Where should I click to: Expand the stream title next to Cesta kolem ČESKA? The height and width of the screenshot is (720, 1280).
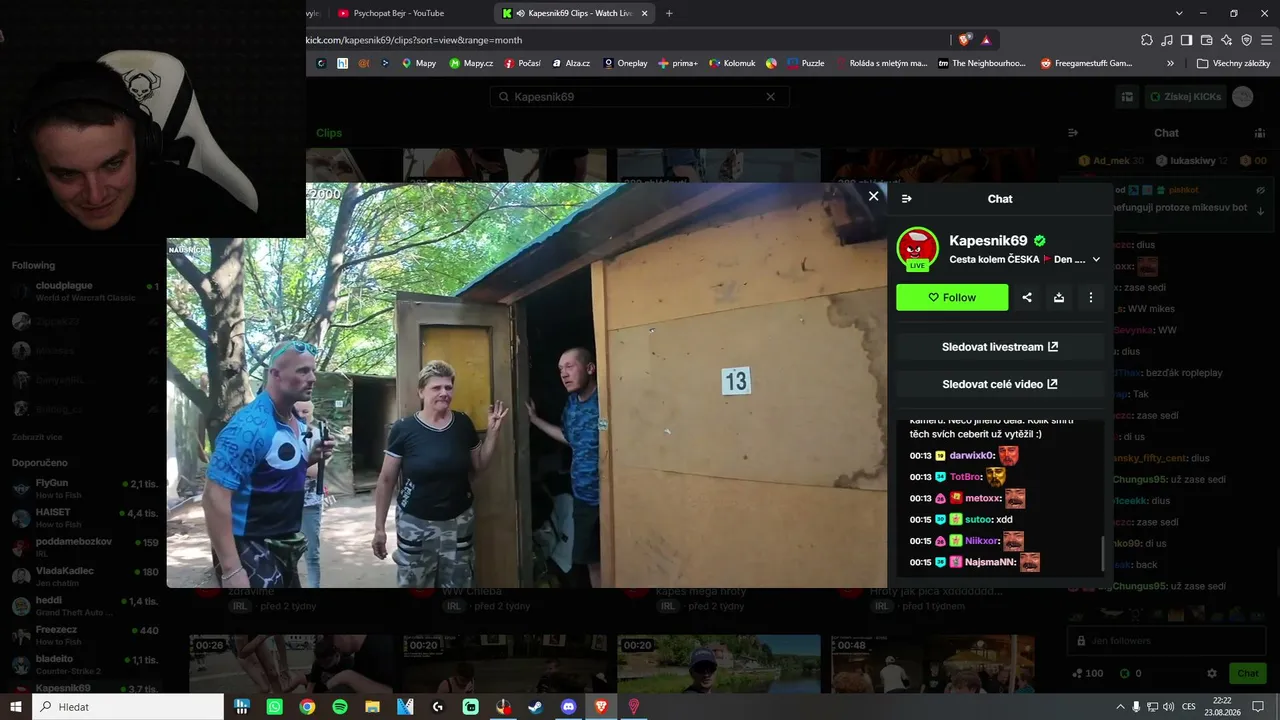click(1096, 259)
